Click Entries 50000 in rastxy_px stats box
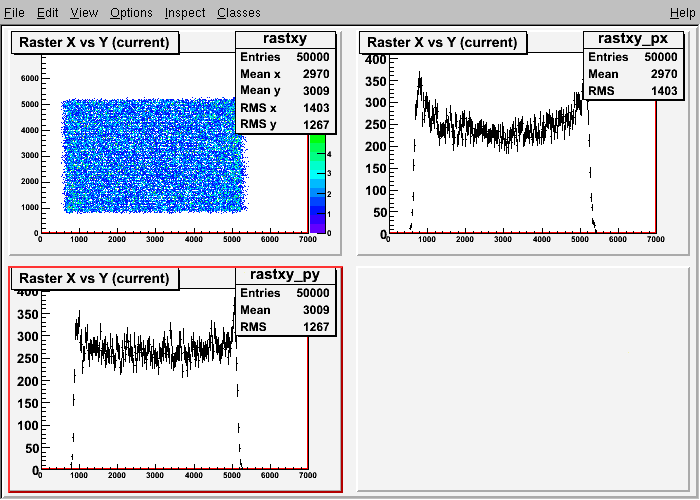The image size is (700, 500). click(633, 57)
